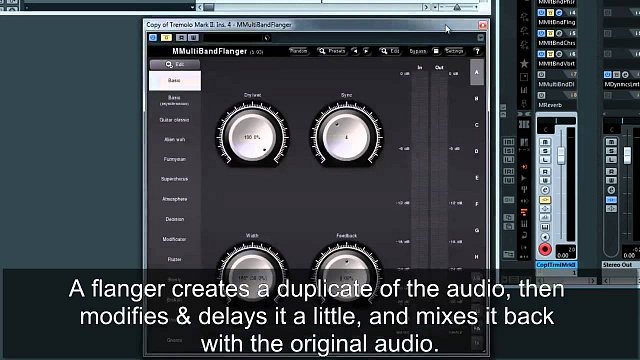This screenshot has height=360, width=640.
Task: Open the MReverb insert slot
Action: [557, 105]
